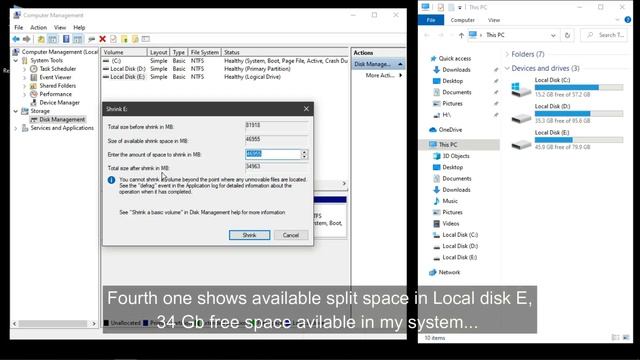Sort by Volume column header
This screenshot has height=360, width=640.
(124, 52)
